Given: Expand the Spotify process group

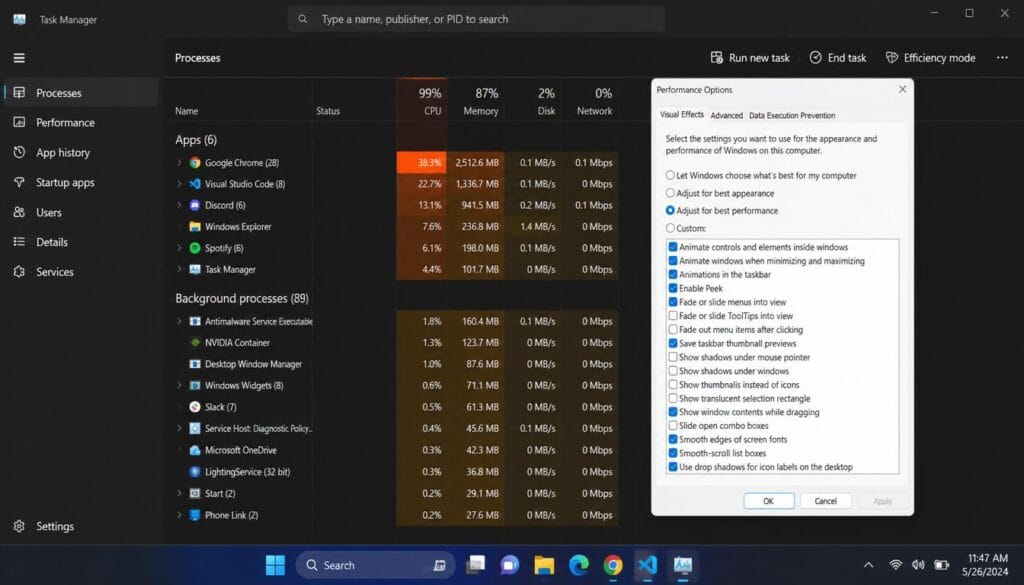Looking at the screenshot, I should click(x=179, y=248).
